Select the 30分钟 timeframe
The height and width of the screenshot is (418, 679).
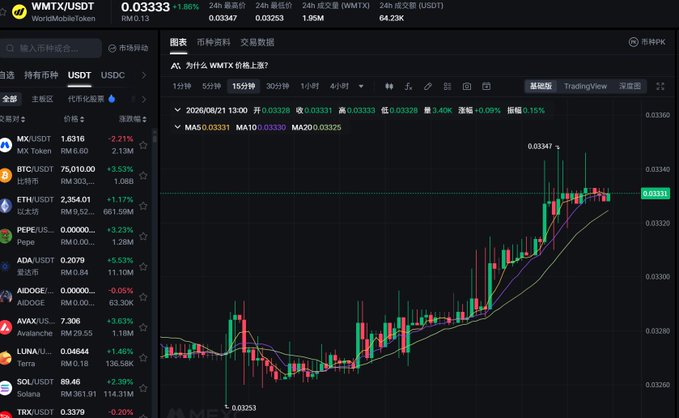pos(278,86)
